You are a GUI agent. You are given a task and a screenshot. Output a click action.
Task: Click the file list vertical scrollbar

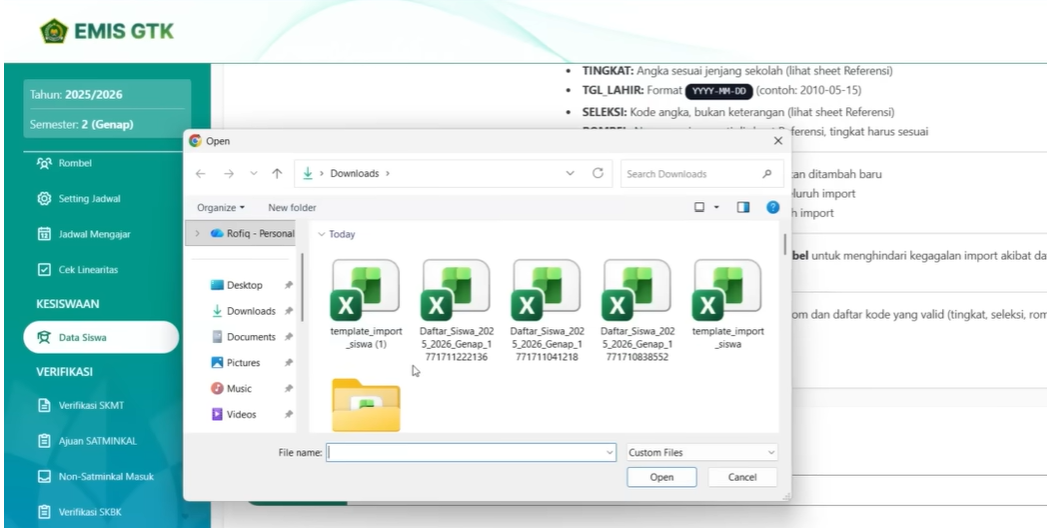[x=785, y=244]
